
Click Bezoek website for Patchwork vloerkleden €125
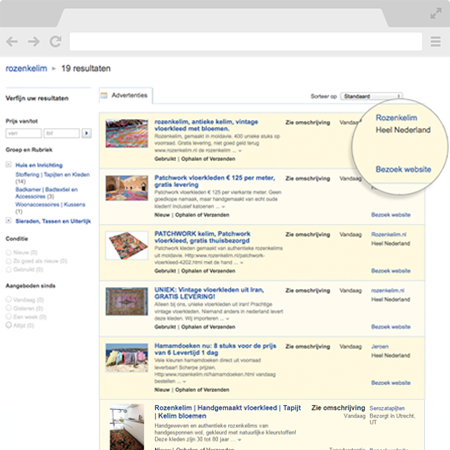[x=391, y=215]
